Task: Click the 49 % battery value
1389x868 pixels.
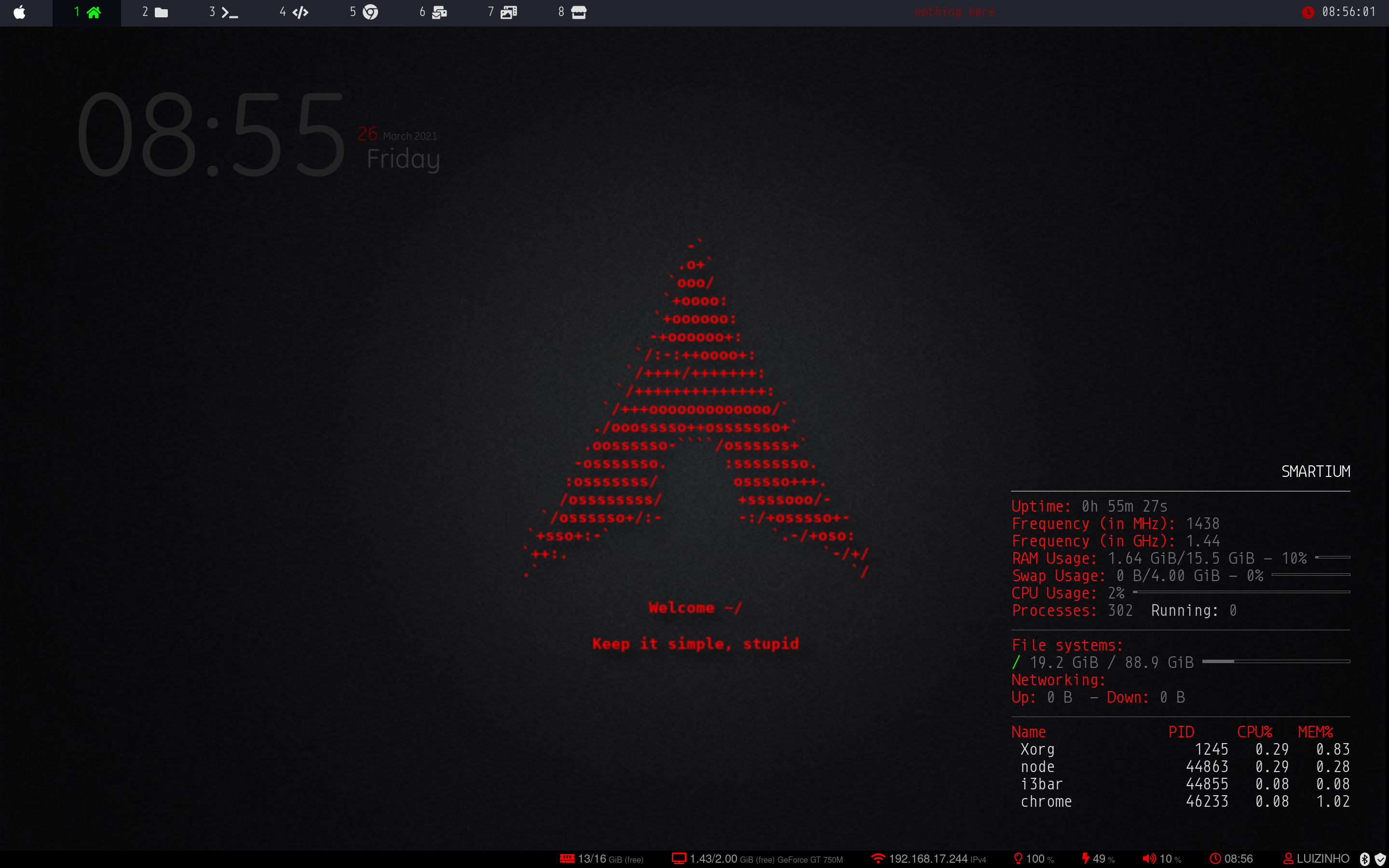Action: 1104,859
